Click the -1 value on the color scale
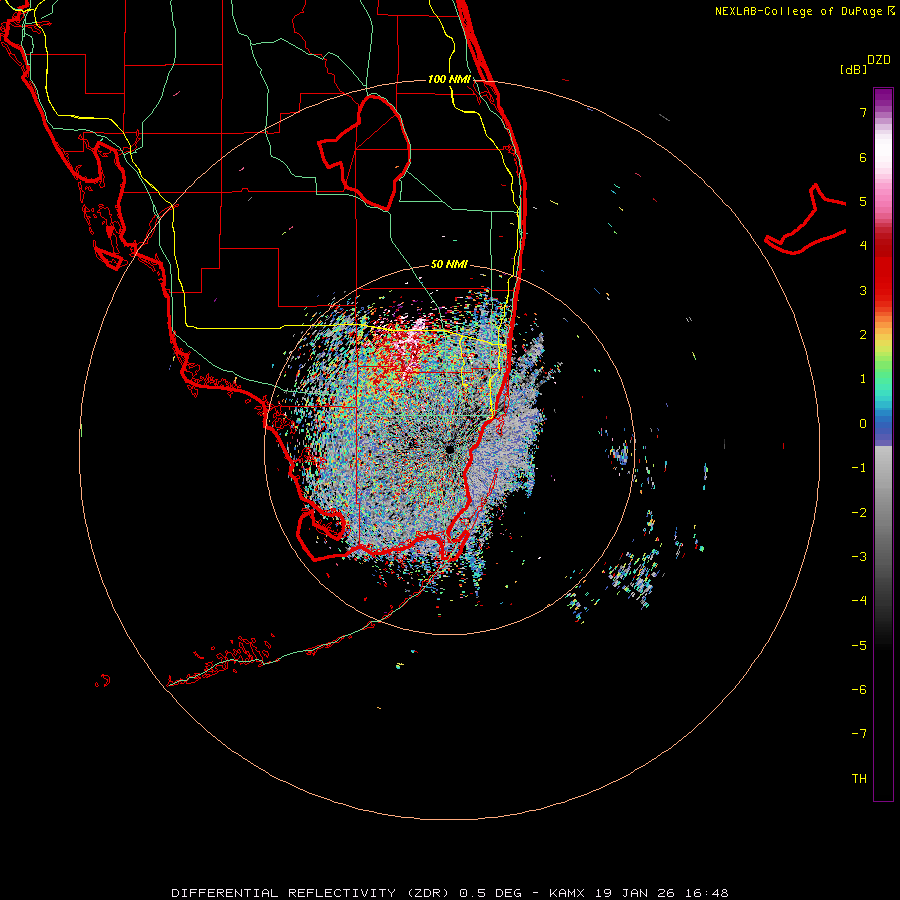The height and width of the screenshot is (900, 900). [x=859, y=468]
